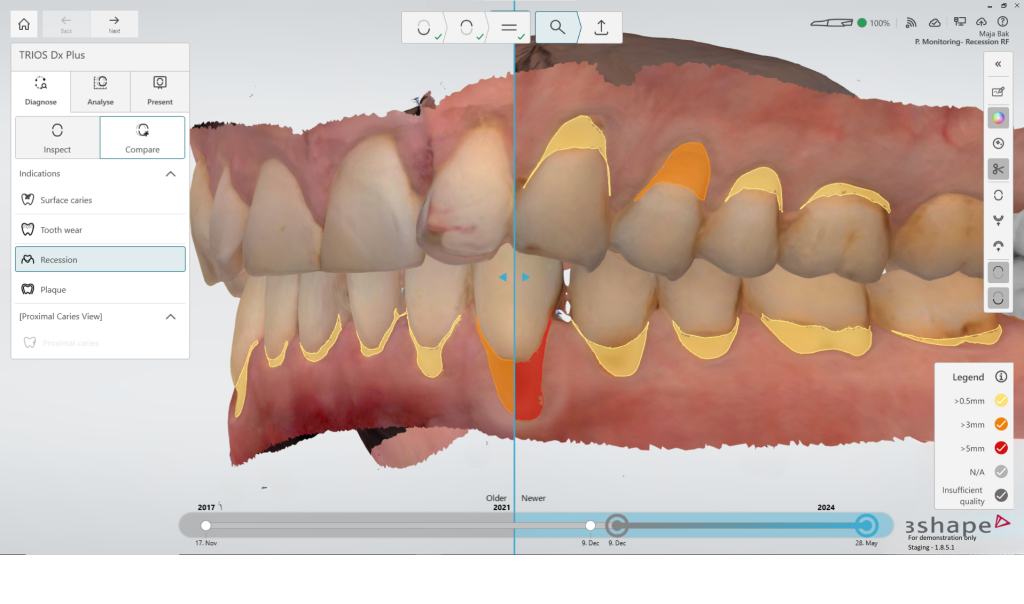This screenshot has height=604, width=1024.
Task: Collapse the Indications section
Action: pos(170,173)
